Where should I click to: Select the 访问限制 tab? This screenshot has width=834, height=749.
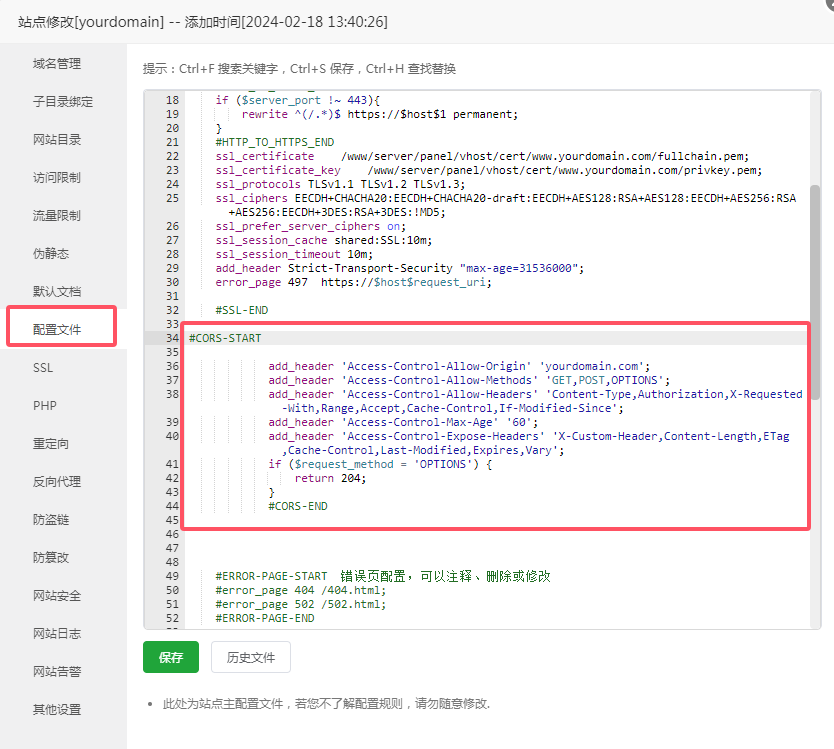point(57,178)
